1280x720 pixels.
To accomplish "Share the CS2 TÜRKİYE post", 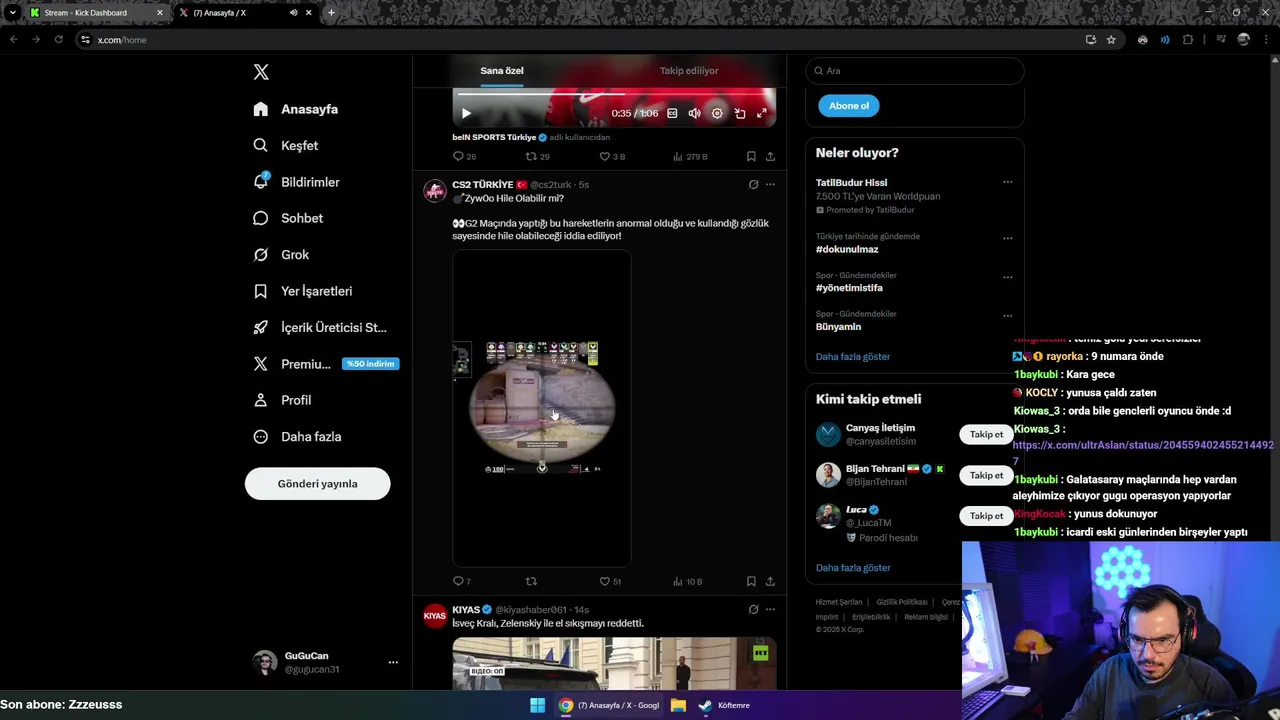I will pyautogui.click(x=770, y=581).
